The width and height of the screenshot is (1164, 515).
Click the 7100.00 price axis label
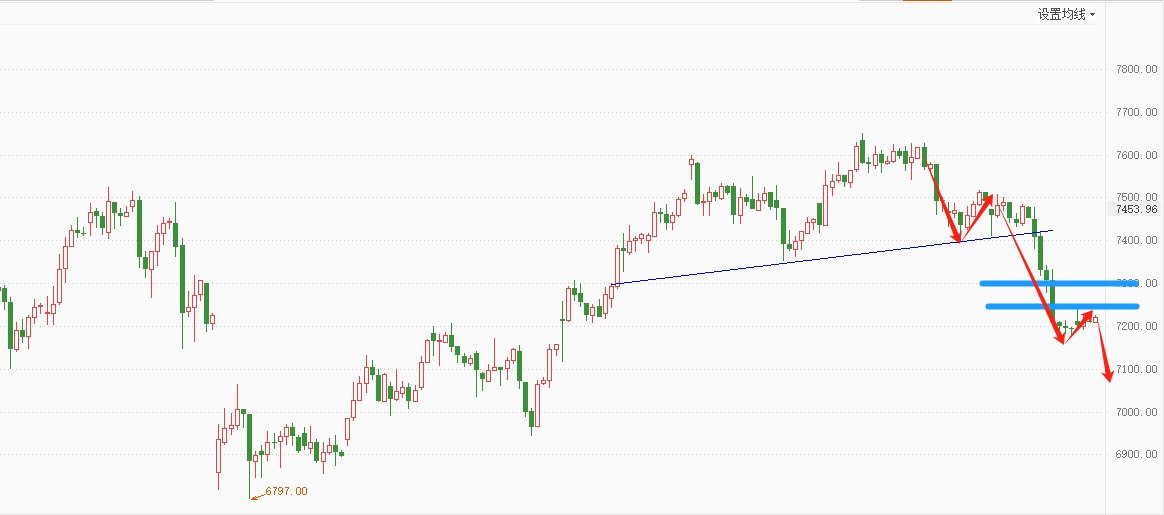point(1137,369)
